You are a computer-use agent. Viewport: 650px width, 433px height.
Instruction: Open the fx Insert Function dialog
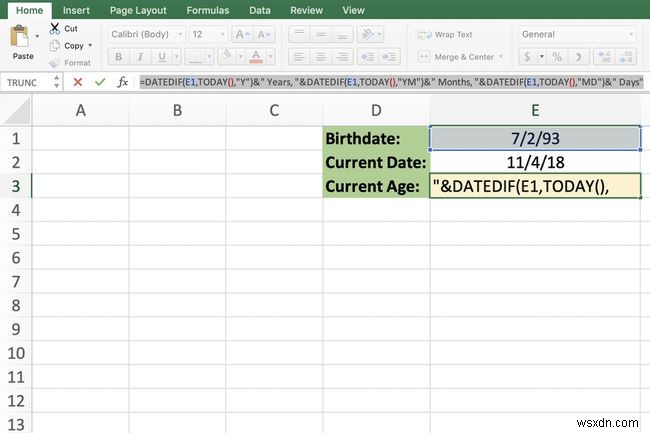[122, 81]
